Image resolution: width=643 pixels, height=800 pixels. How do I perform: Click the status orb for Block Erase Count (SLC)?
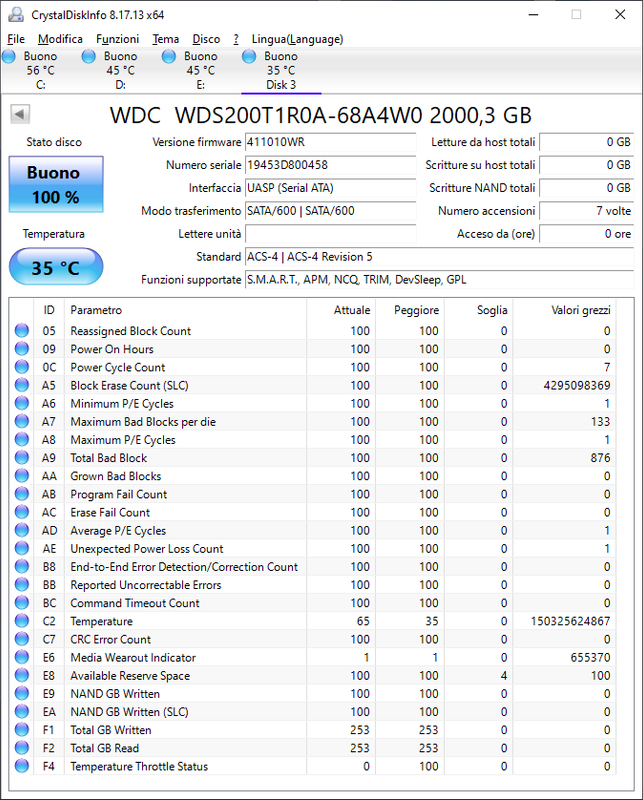pos(22,385)
